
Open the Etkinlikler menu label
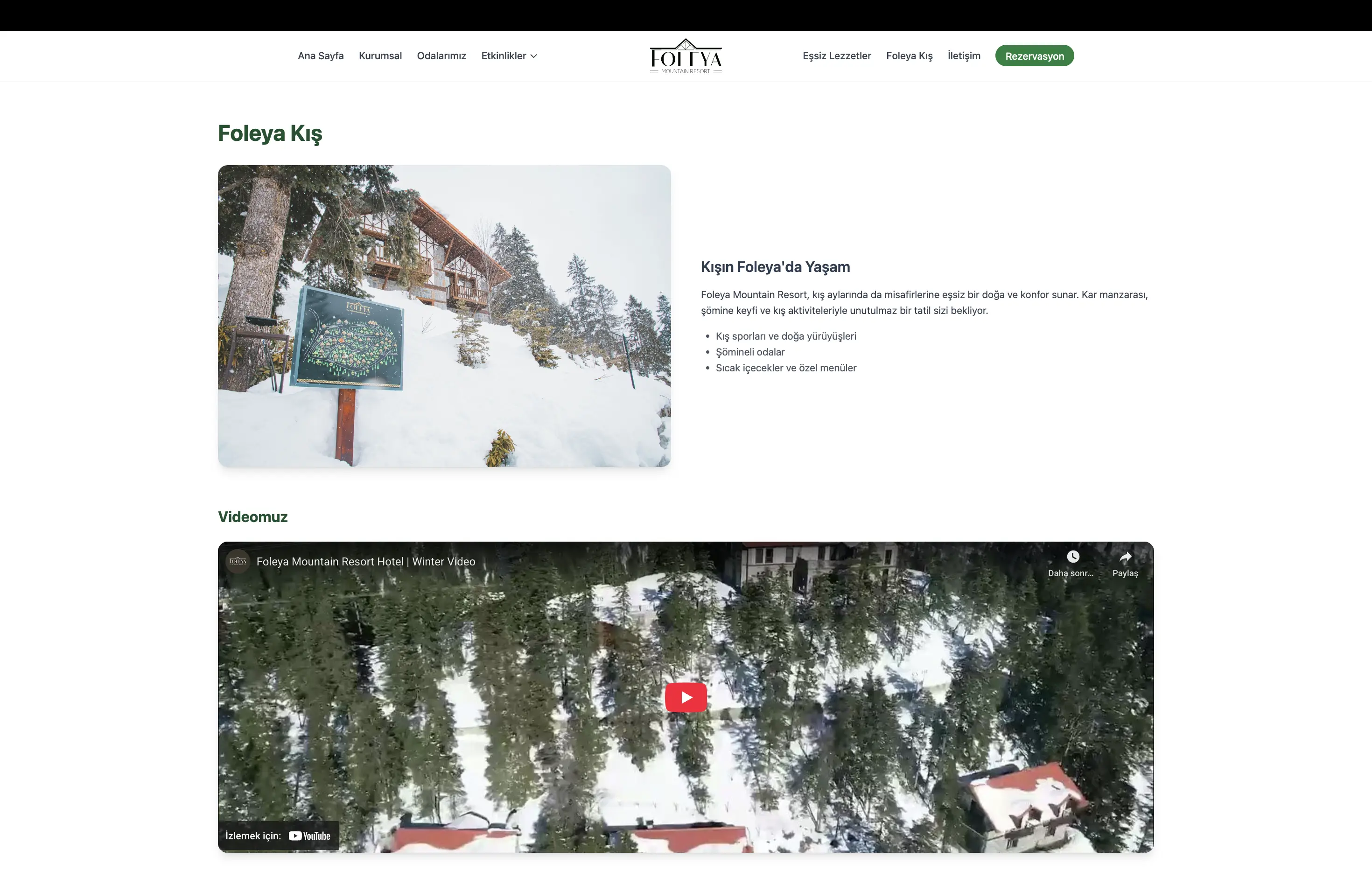(x=503, y=56)
